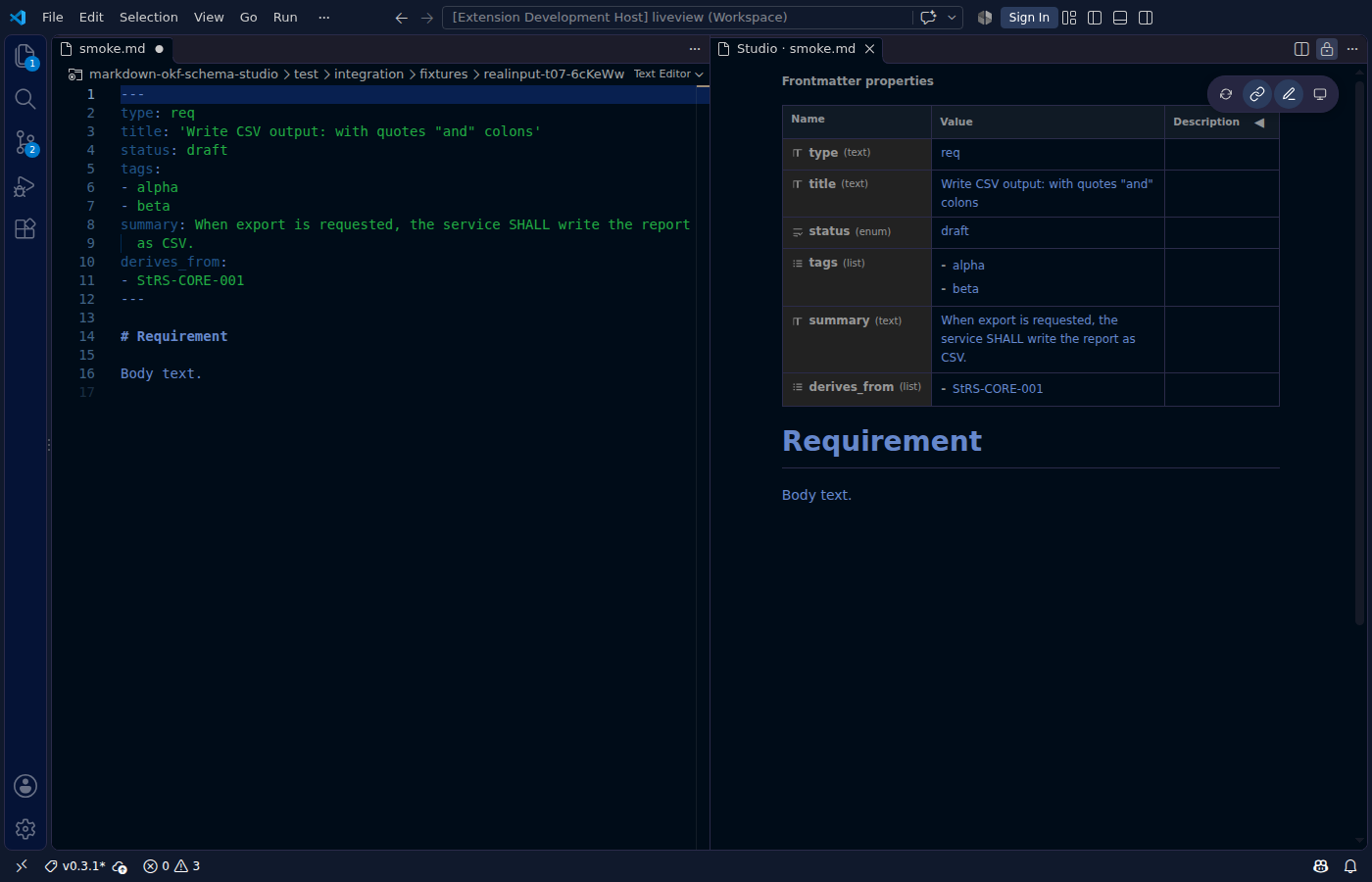Open More Actions for the smoke.md editor group
1372x882 pixels.
(695, 49)
